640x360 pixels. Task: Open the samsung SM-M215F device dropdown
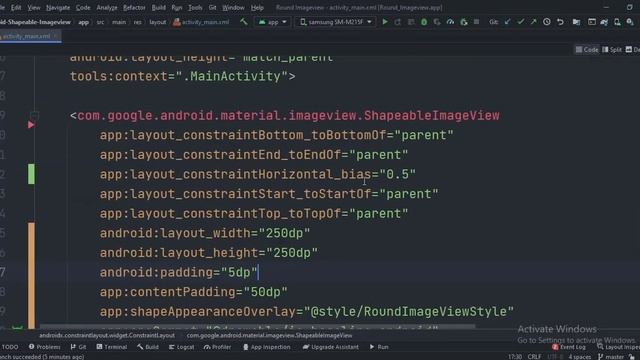[336, 22]
